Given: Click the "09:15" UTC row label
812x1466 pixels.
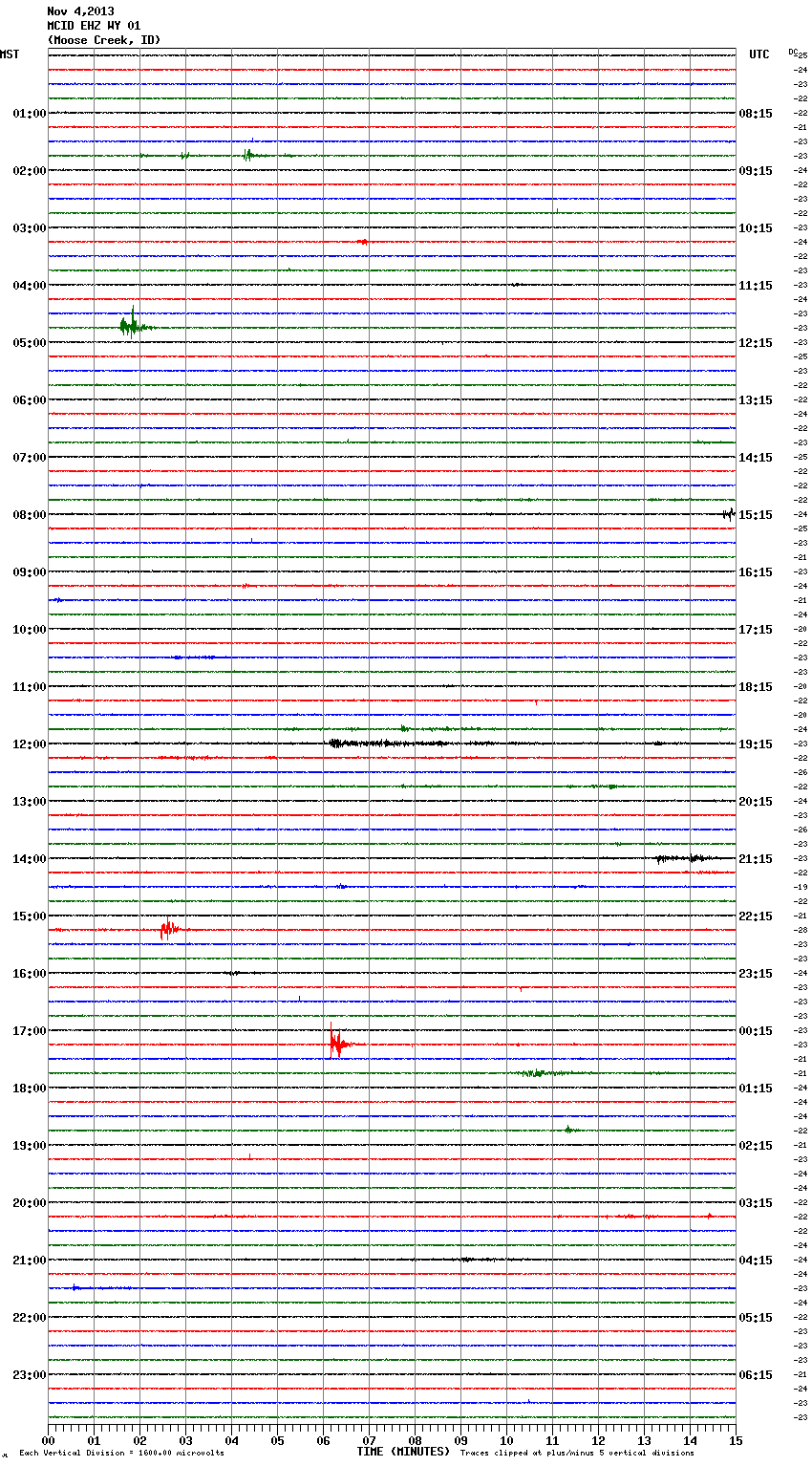Looking at the screenshot, I should coord(756,171).
